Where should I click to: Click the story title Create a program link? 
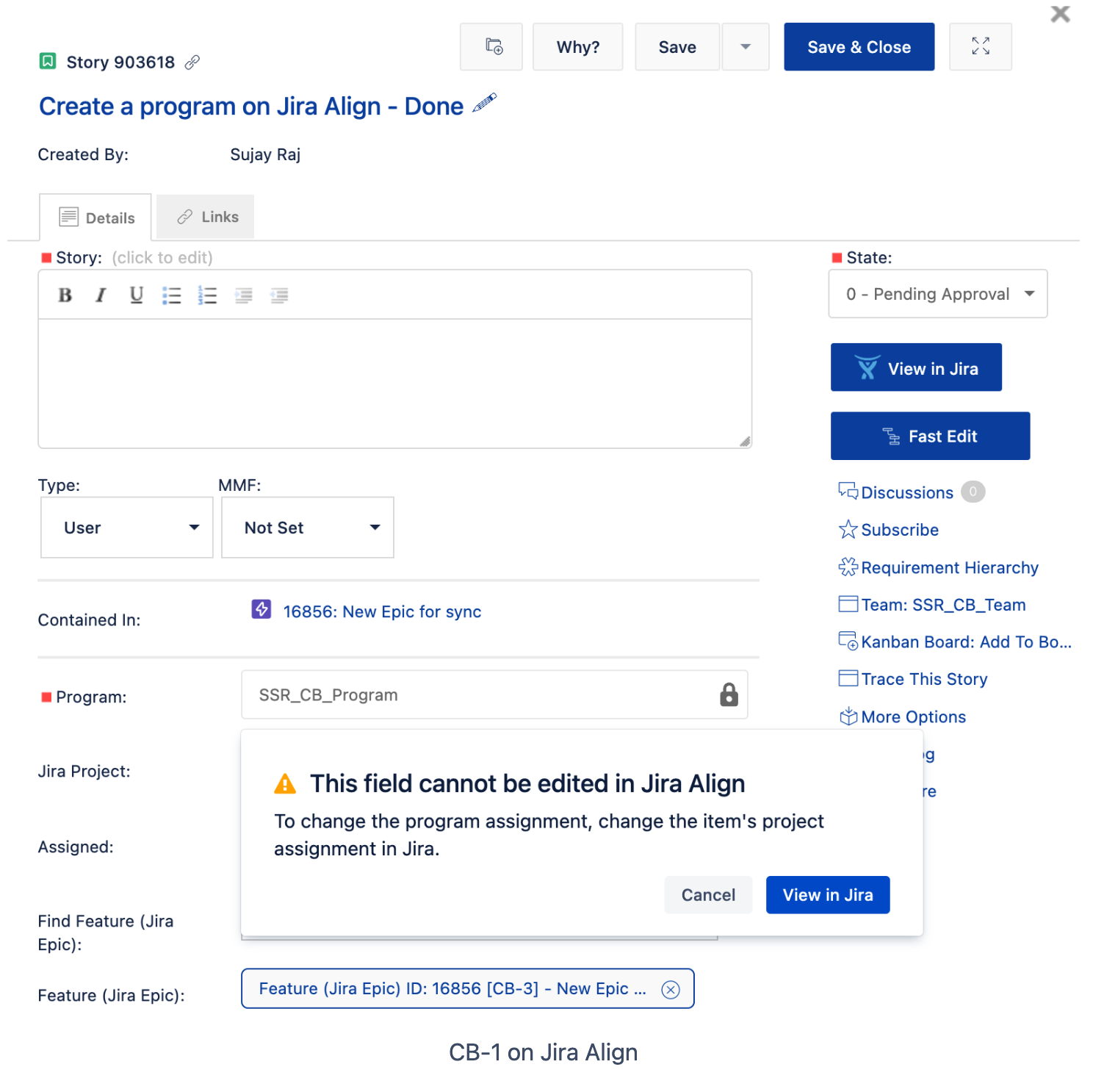[251, 107]
